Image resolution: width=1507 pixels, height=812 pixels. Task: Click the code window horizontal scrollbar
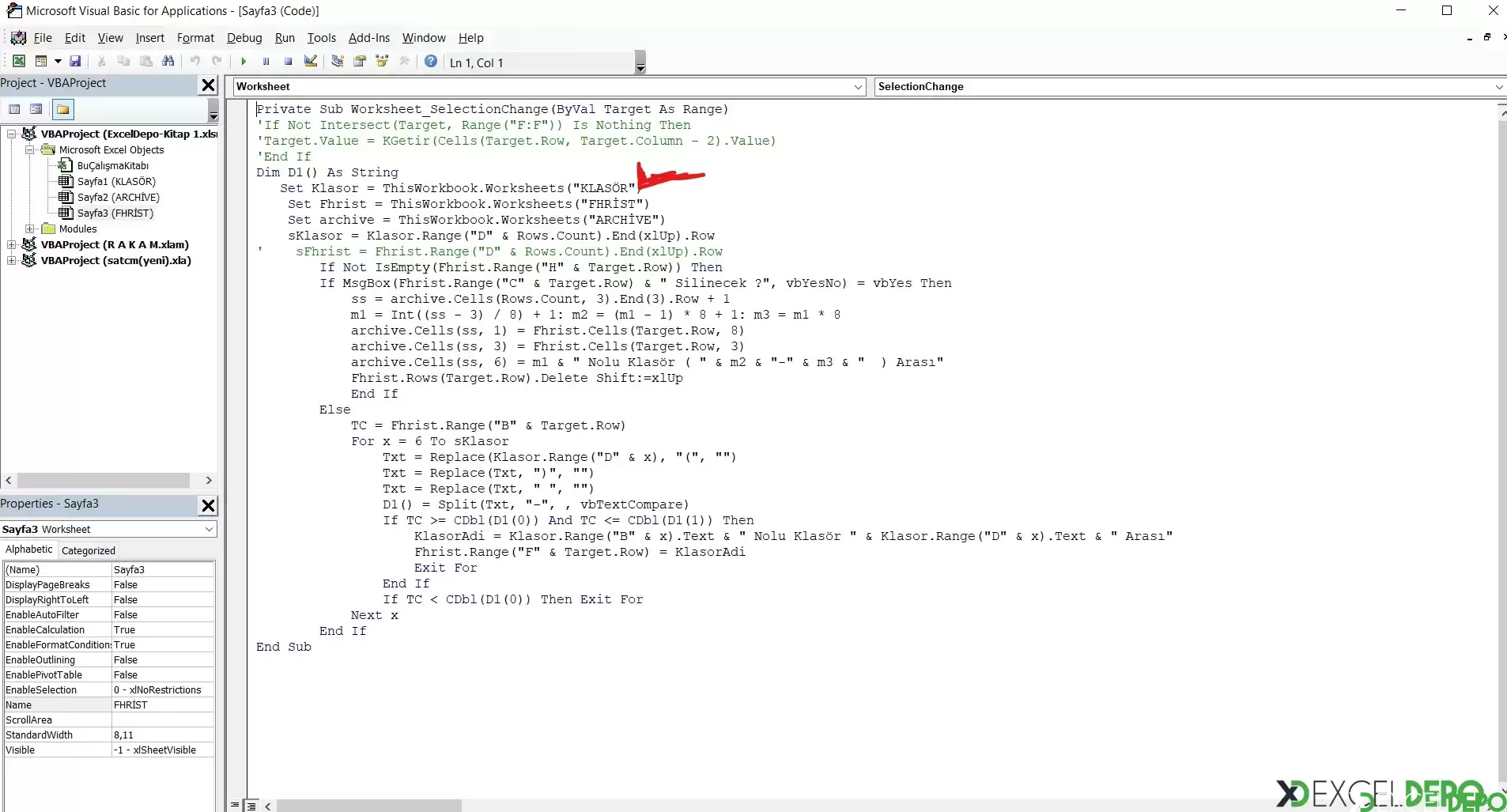point(369,806)
